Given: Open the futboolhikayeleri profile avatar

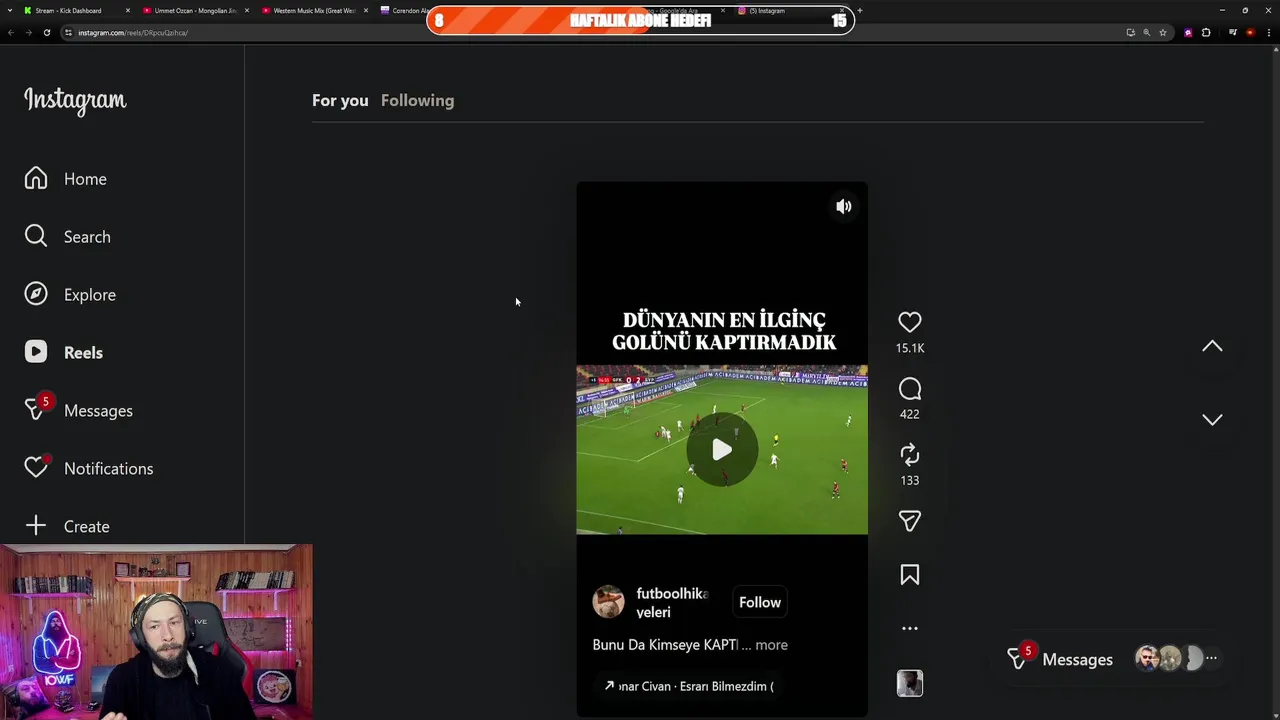Looking at the screenshot, I should (x=608, y=602).
